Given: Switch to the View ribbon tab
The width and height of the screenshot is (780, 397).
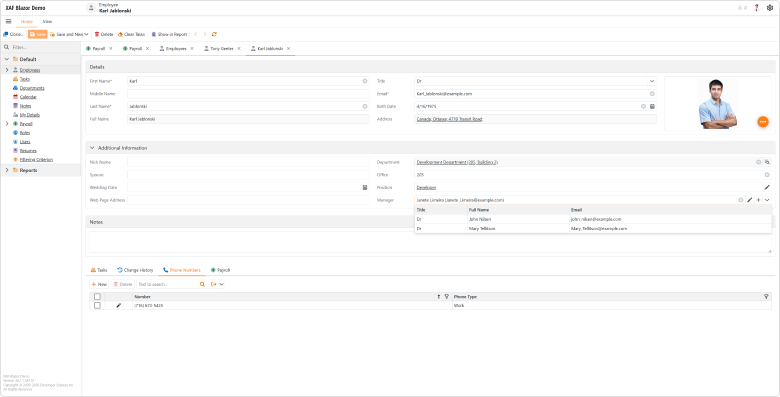Looking at the screenshot, I should click(x=47, y=22).
